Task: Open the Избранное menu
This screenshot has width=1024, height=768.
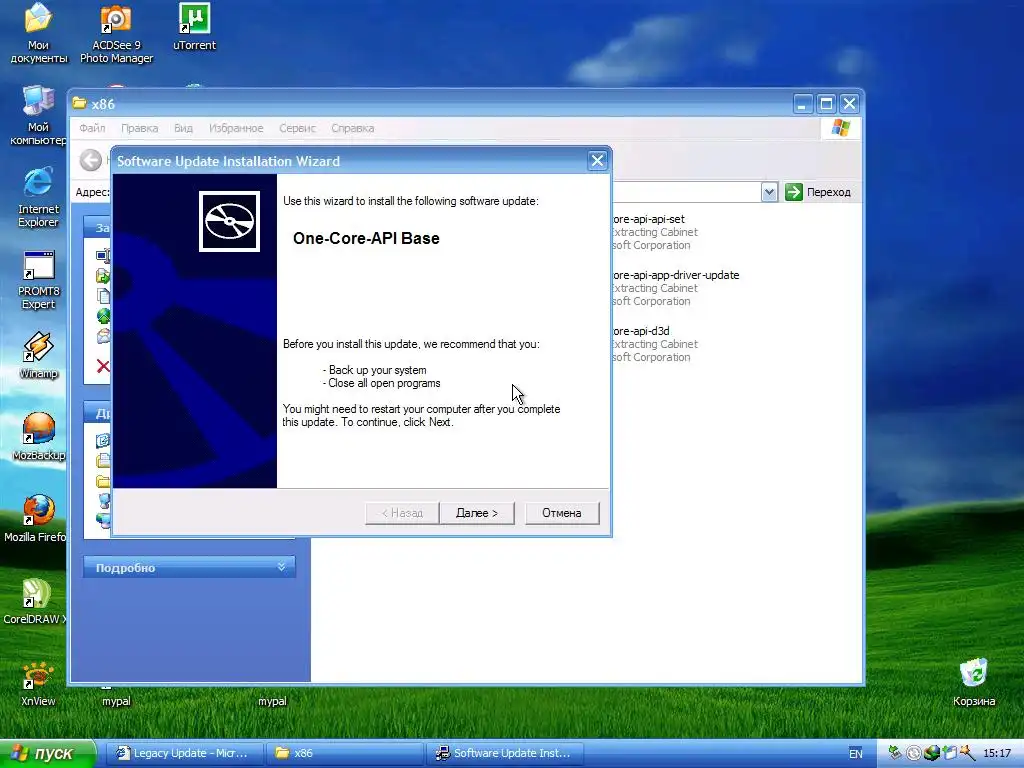Action: coord(236,128)
